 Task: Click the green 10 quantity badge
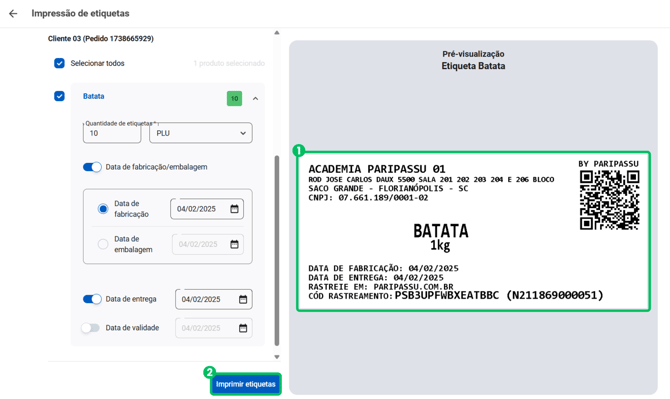pos(234,99)
